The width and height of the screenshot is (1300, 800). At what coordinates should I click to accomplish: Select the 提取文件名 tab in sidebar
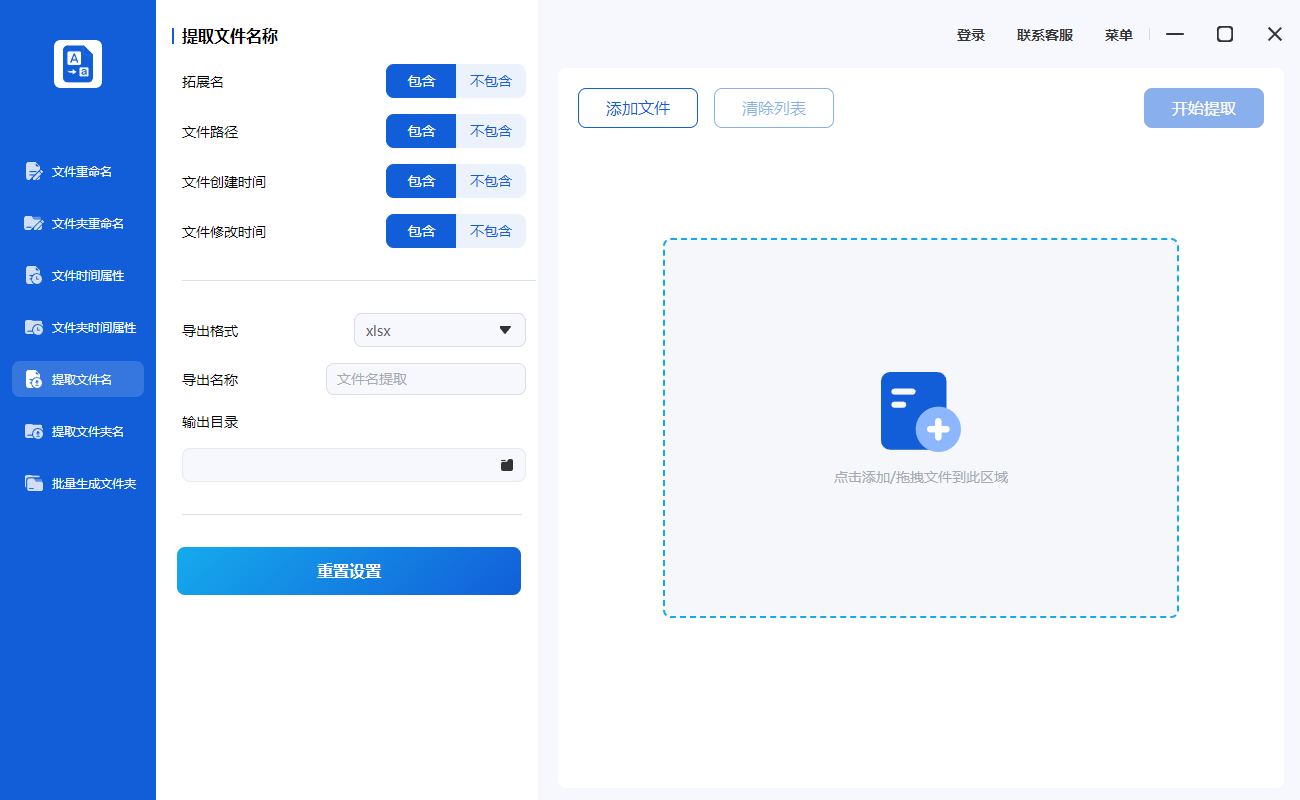78,379
